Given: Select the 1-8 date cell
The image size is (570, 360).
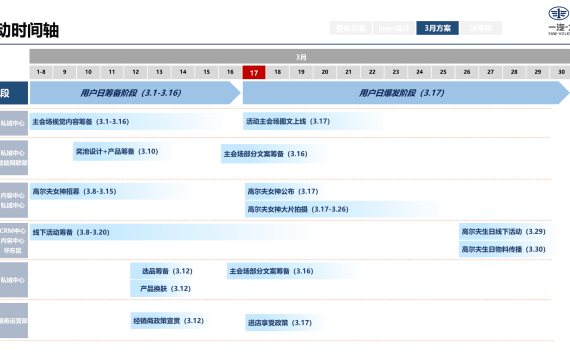Looking at the screenshot, I should [x=41, y=72].
